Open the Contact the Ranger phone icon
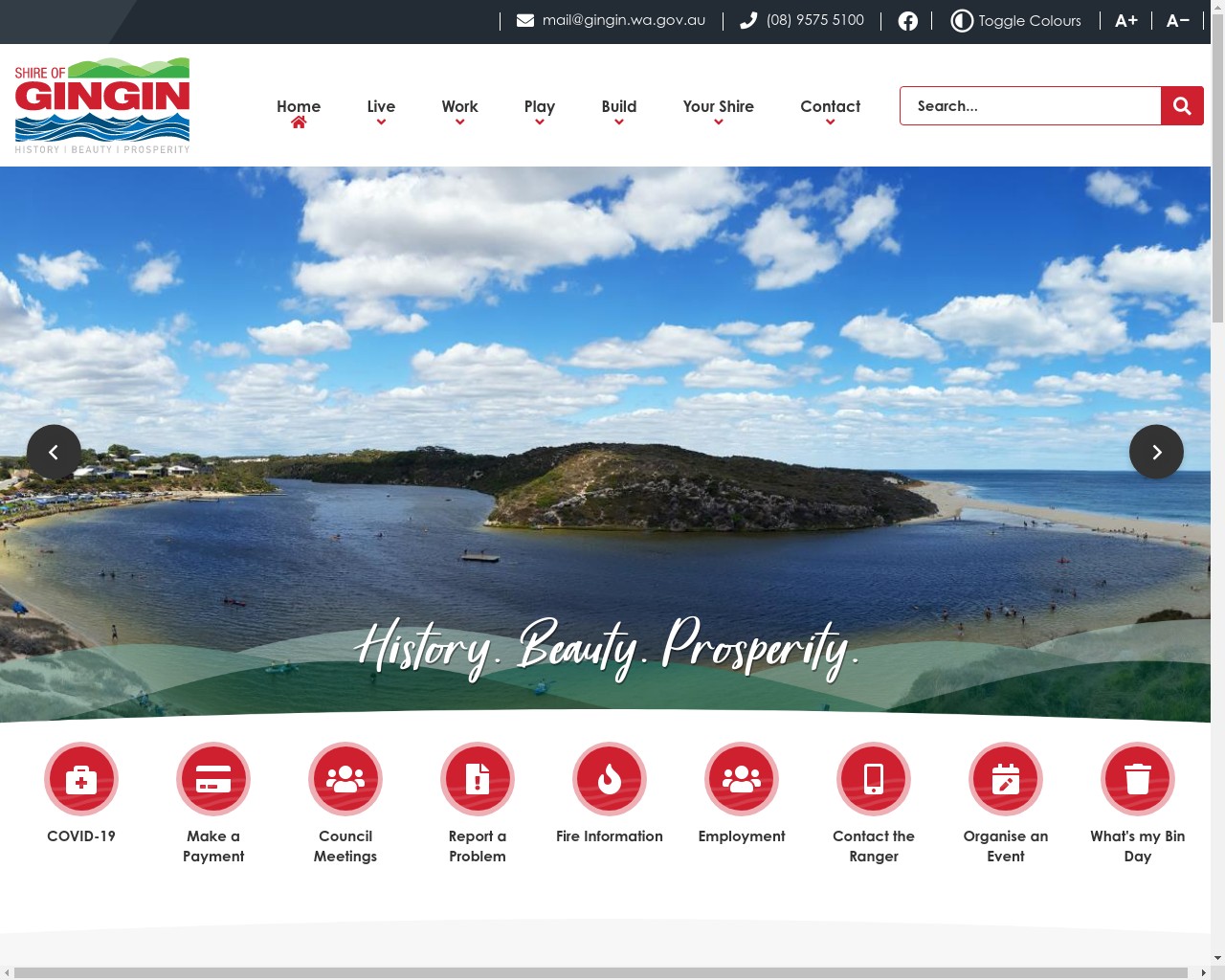This screenshot has height=980, width=1225. 874,779
